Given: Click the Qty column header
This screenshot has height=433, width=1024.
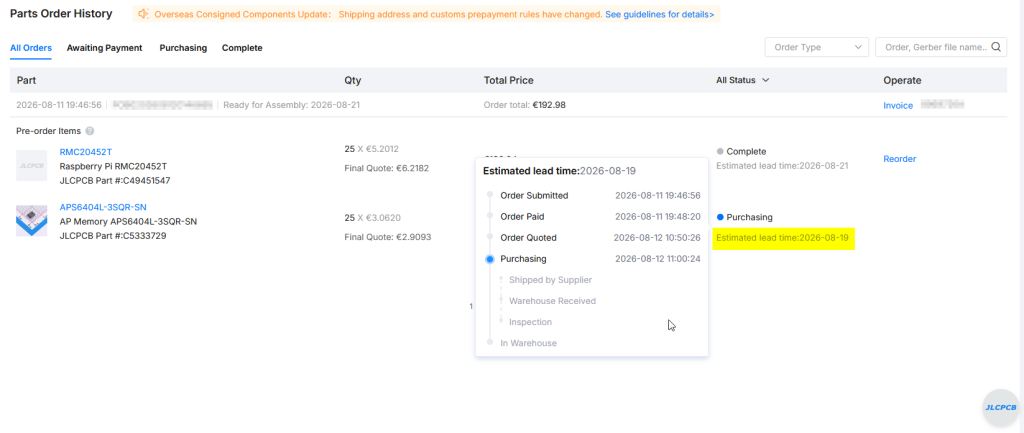Looking at the screenshot, I should point(353,80).
